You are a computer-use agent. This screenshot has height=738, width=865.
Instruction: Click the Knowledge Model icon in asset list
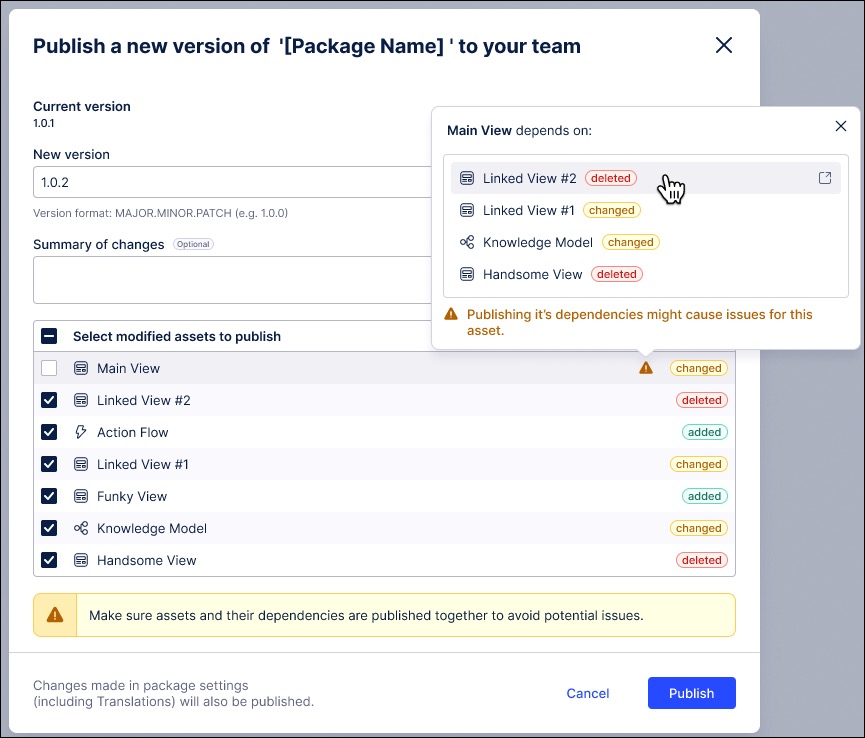81,528
